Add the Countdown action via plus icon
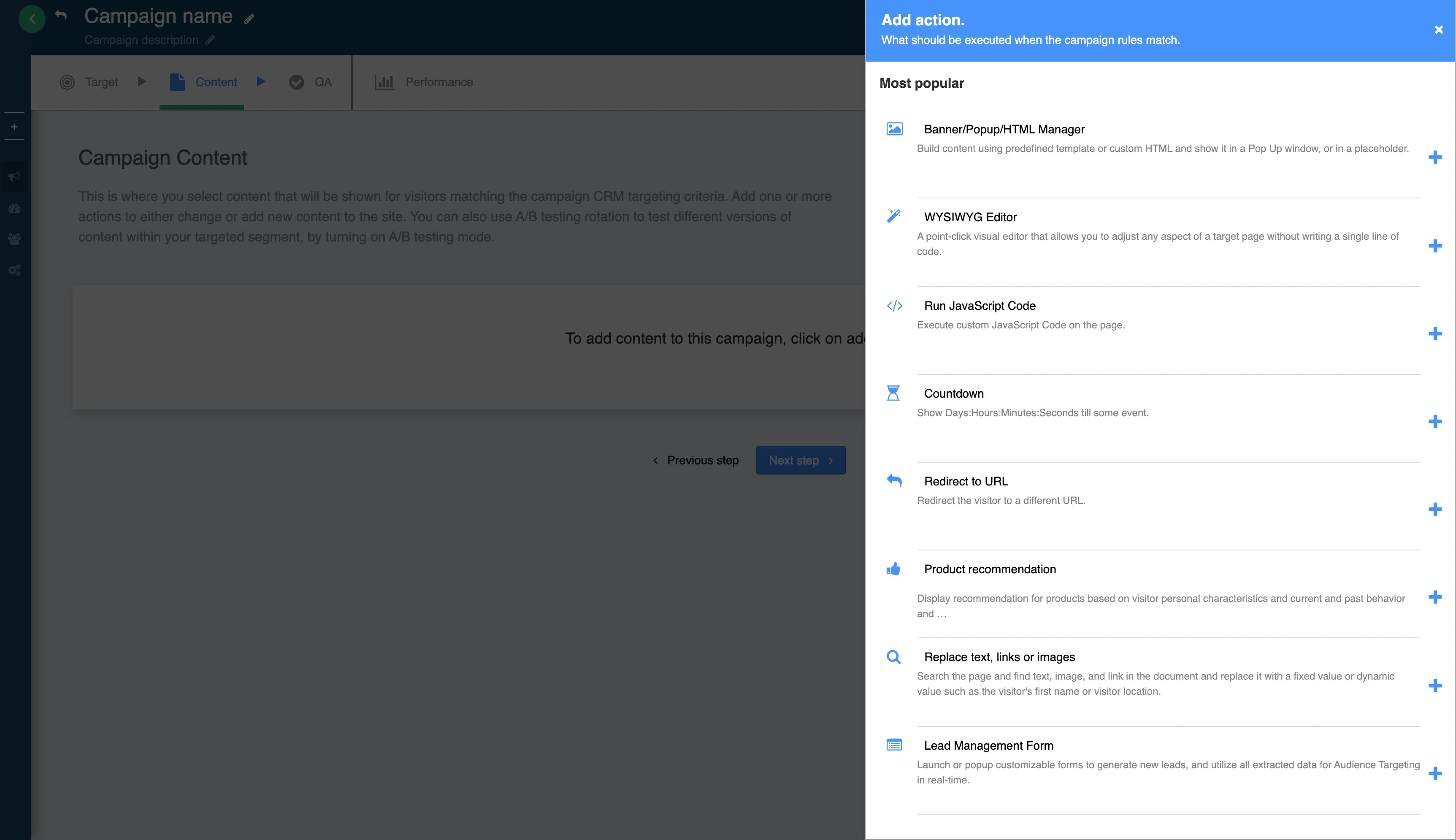The width and height of the screenshot is (1456, 840). pyautogui.click(x=1434, y=421)
